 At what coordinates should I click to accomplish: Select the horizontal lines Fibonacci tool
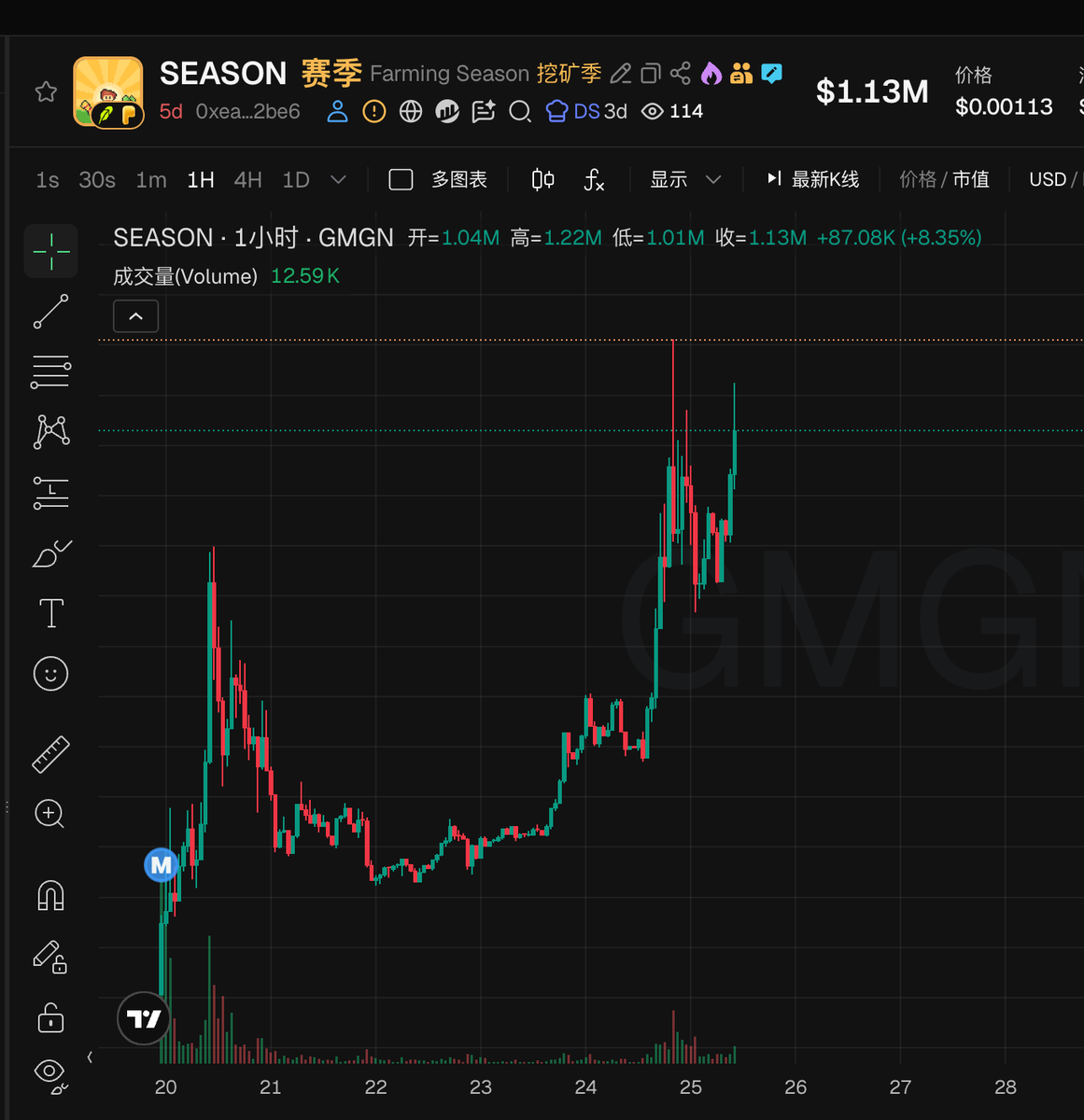(51, 371)
